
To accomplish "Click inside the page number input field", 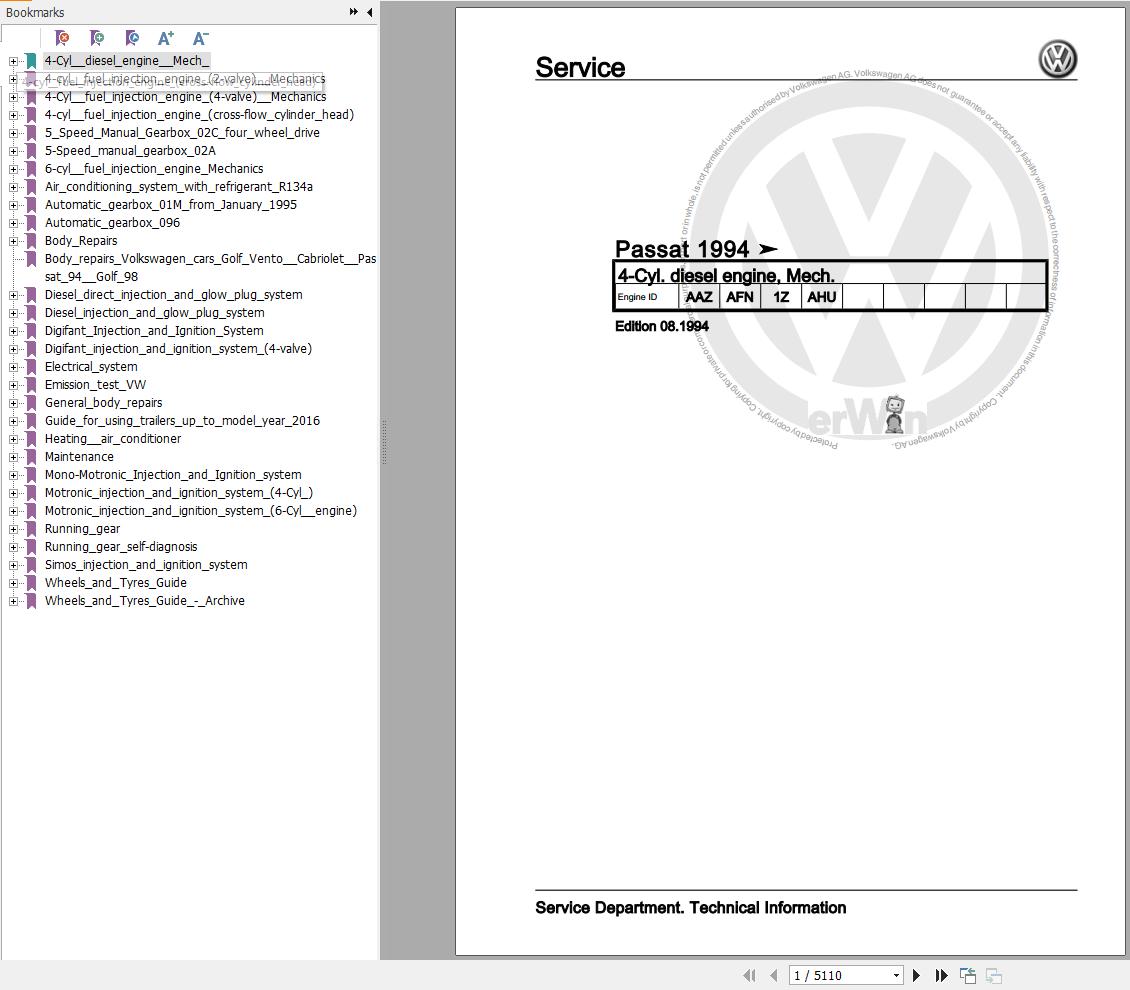I will point(830,975).
